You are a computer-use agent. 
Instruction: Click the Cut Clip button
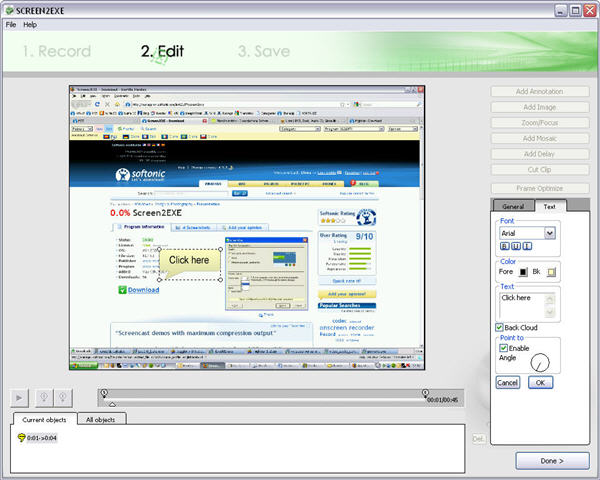(540, 170)
